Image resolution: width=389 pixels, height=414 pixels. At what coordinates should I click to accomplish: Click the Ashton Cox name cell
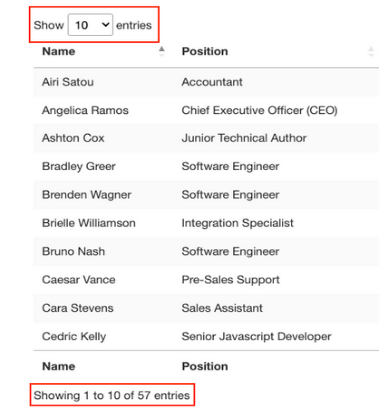(x=73, y=138)
